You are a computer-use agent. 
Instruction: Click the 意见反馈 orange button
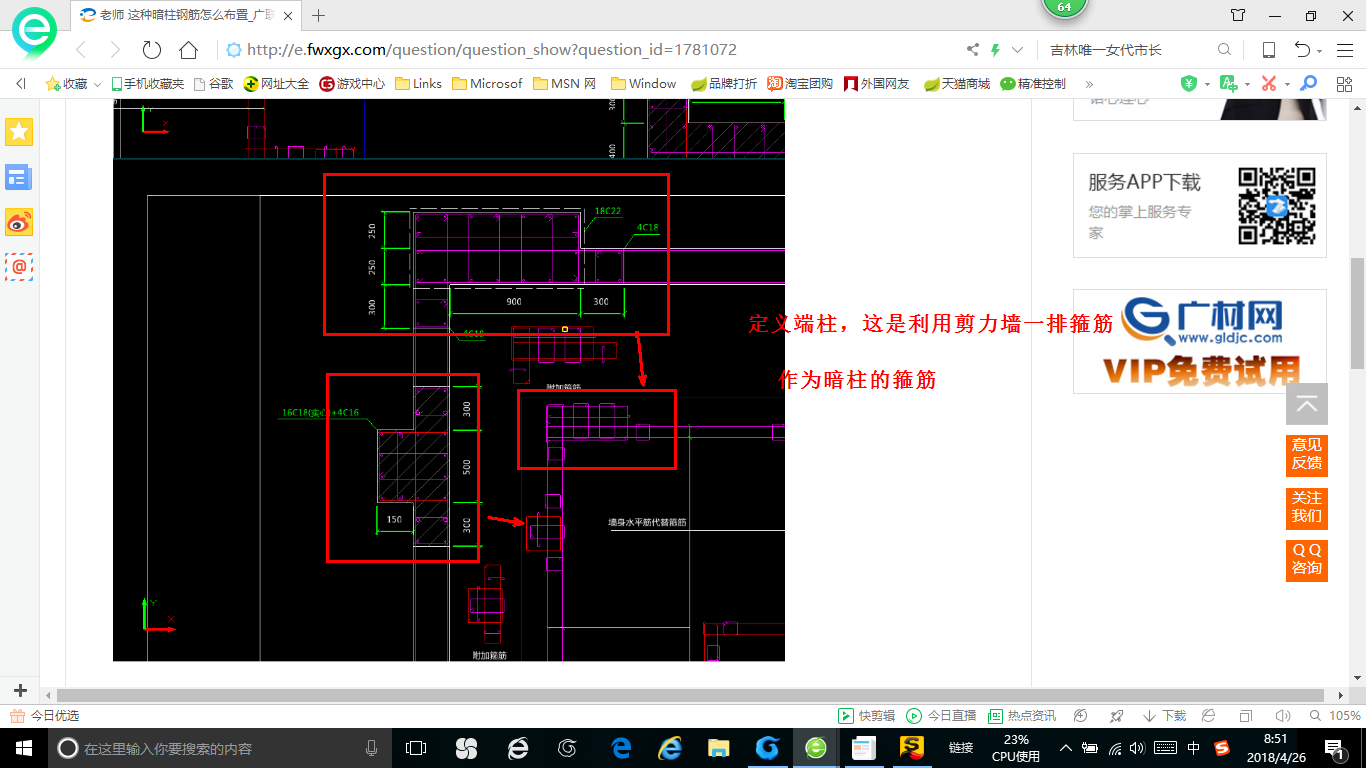[1306, 454]
